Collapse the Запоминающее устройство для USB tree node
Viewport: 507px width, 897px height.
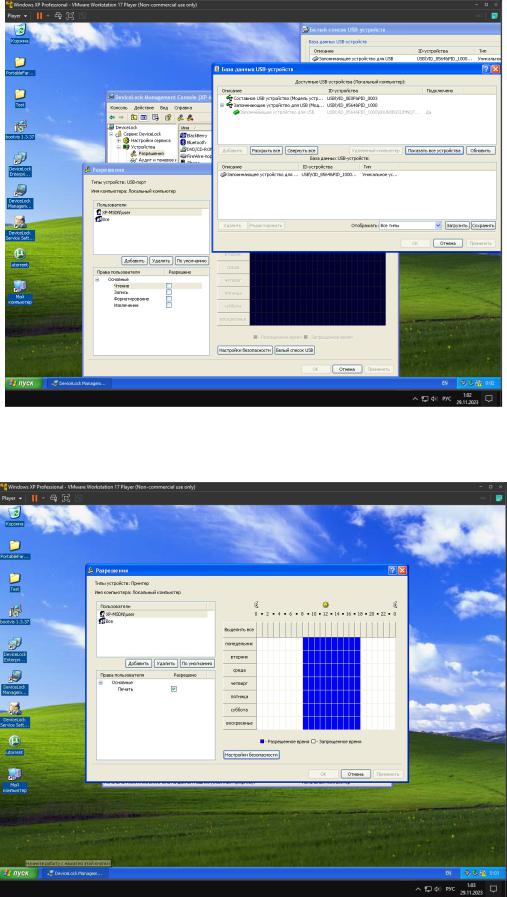tap(222, 105)
